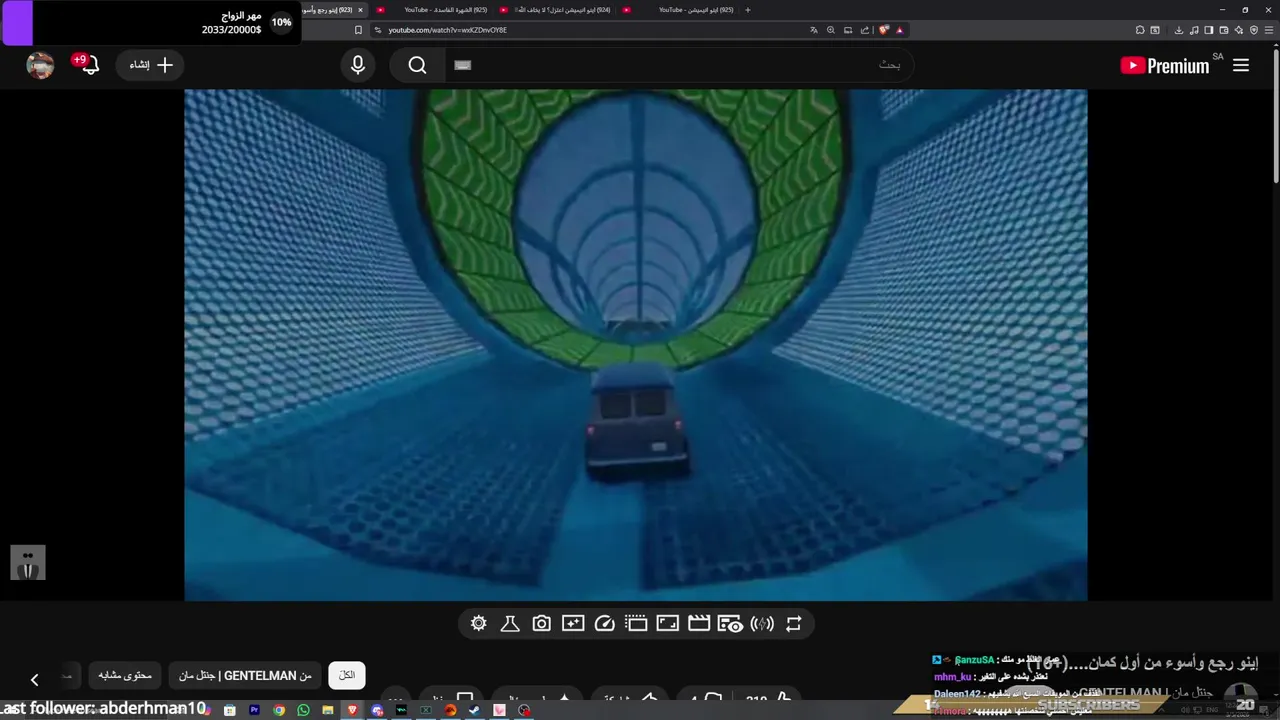Screen dimensions: 1280x720
Task: Click the sparkle filters icon below video
Action: 573,624
